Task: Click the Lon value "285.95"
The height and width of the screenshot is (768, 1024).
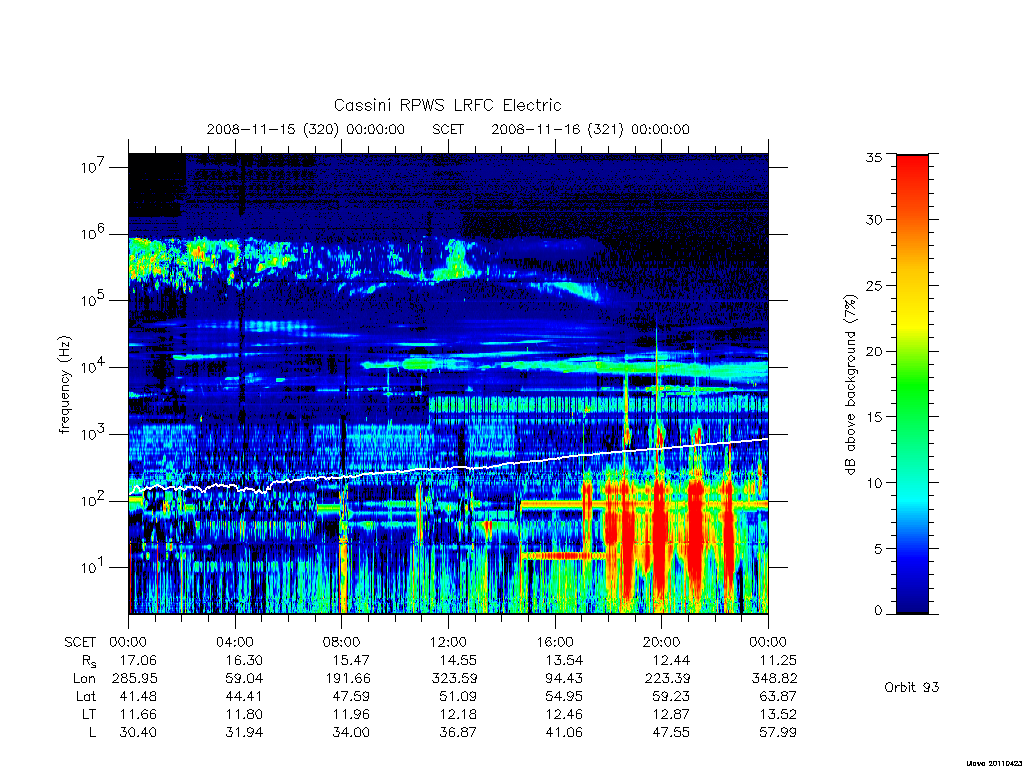Action: [135, 679]
